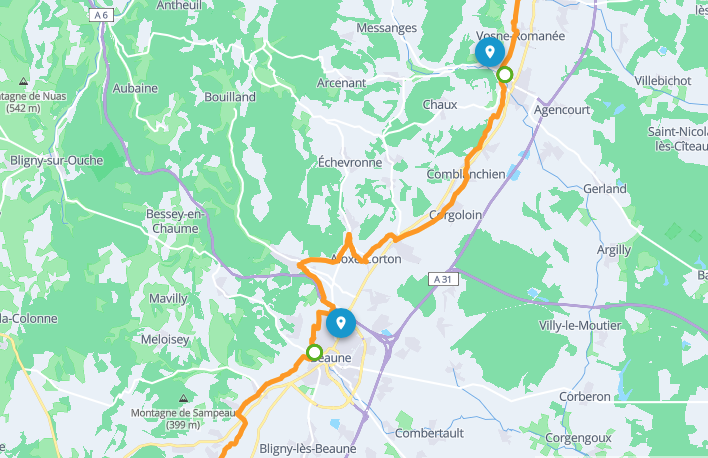Click the Échevronne village label
Viewport: 708px width, 458px height.
pos(350,162)
